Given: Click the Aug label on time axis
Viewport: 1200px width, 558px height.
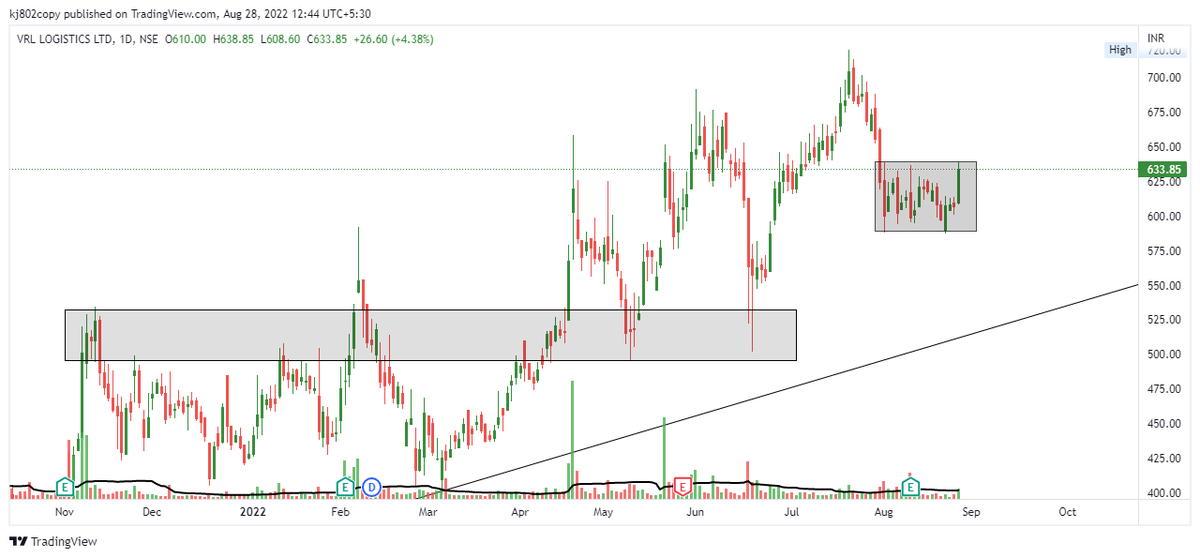Looking at the screenshot, I should [x=883, y=511].
